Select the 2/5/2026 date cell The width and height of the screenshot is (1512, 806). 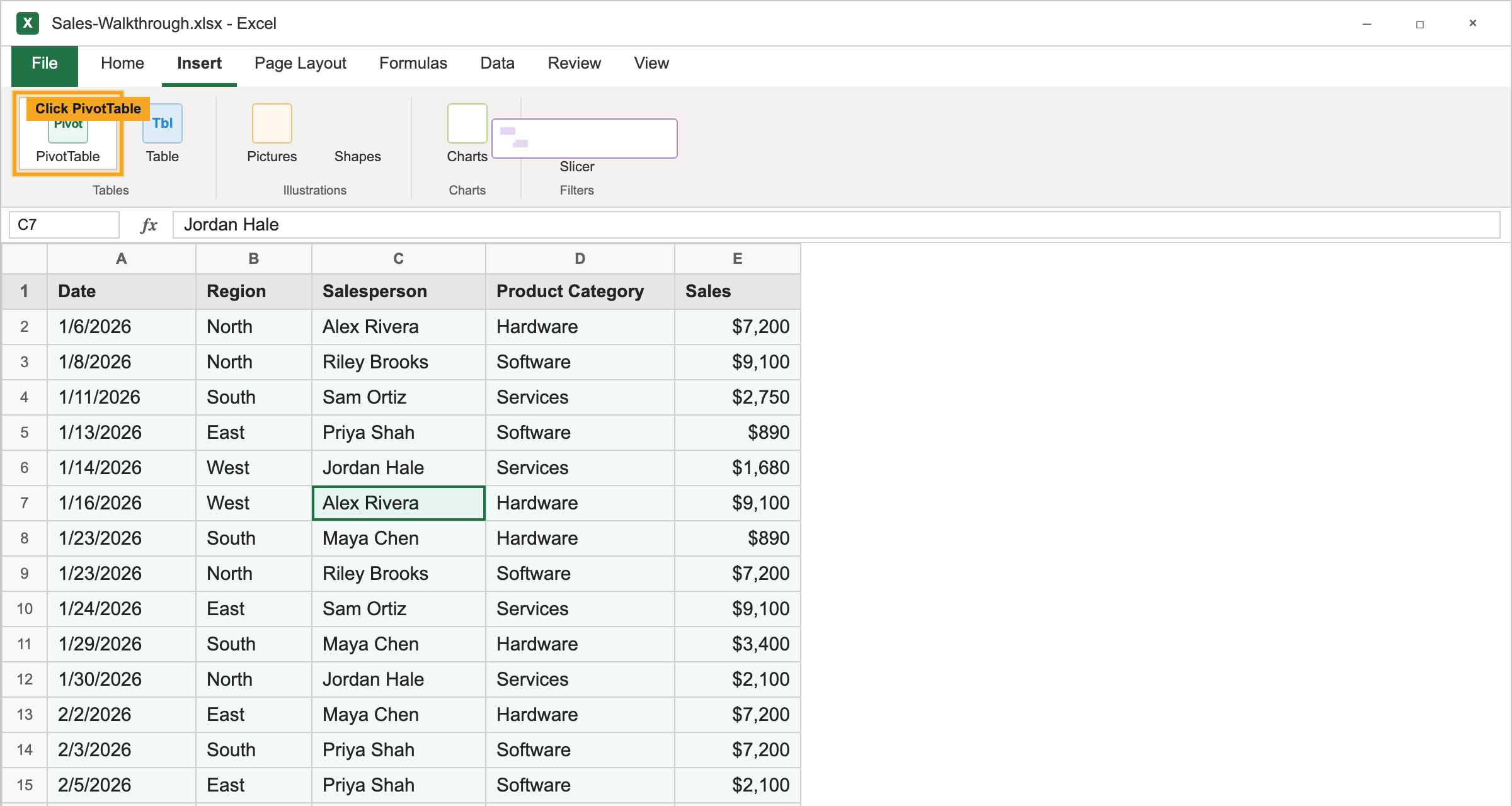tap(122, 785)
